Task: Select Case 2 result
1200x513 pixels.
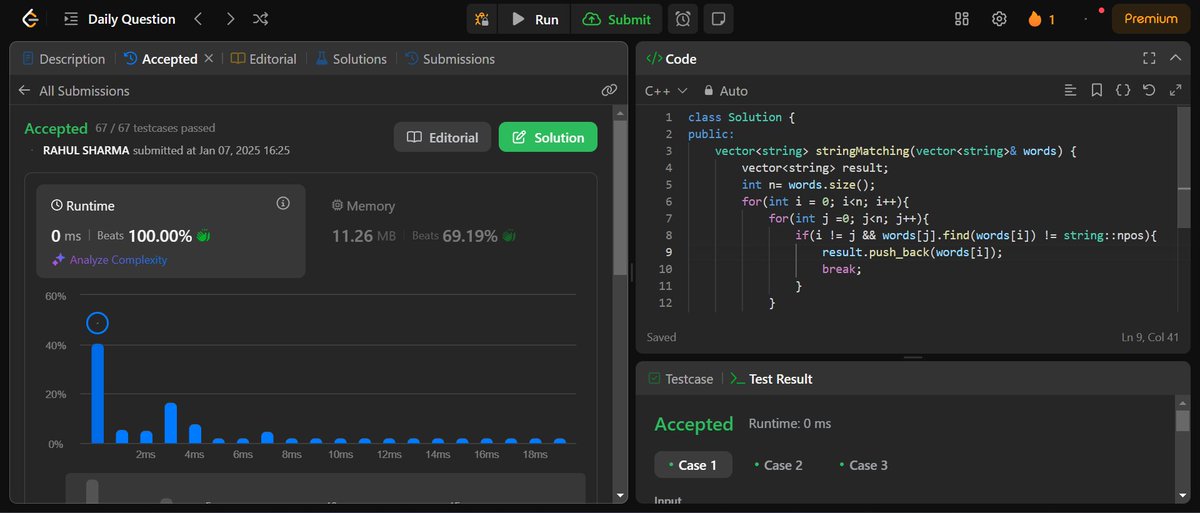Action: click(x=779, y=465)
